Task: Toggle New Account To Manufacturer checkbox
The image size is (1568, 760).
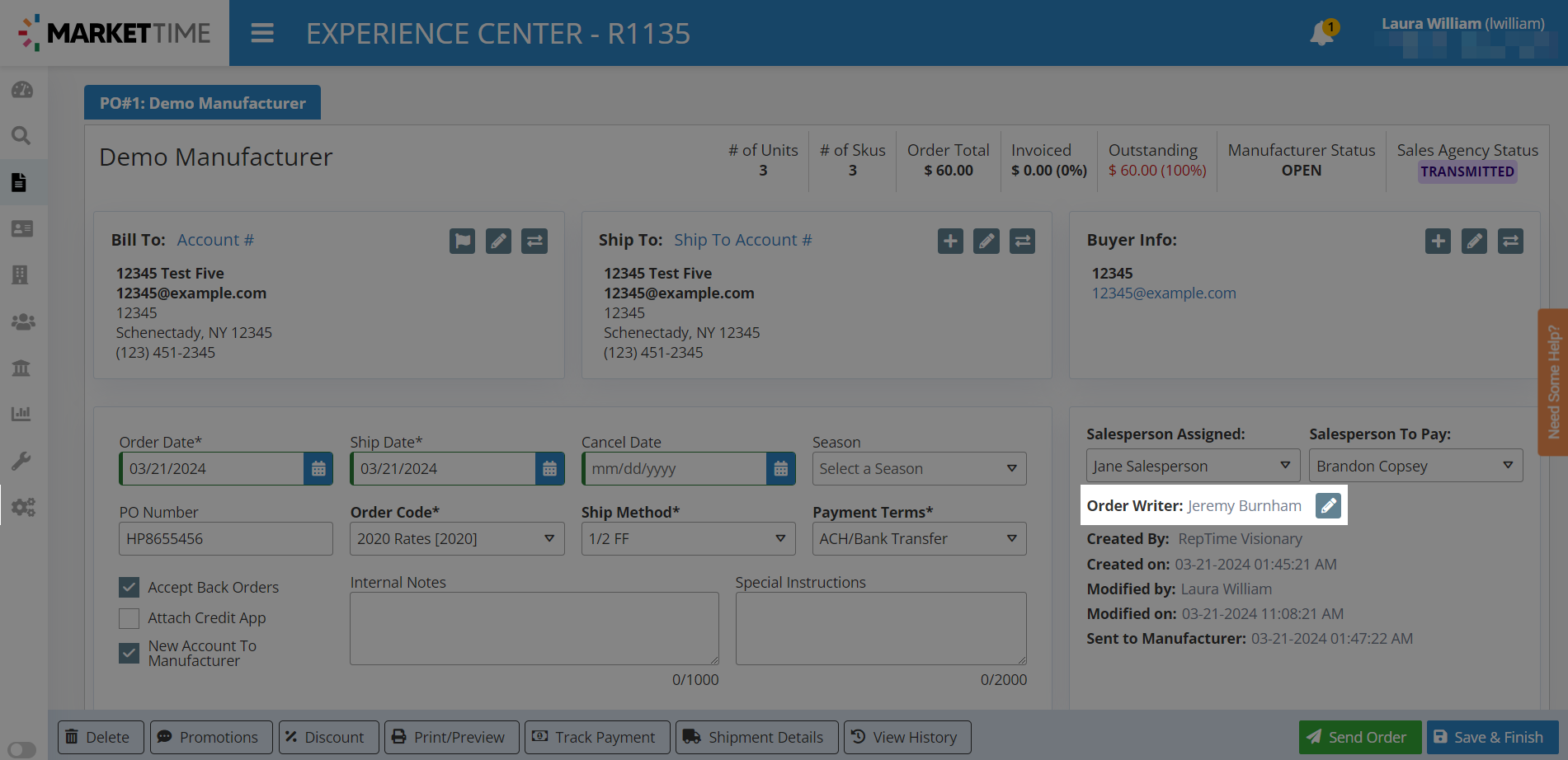Action: 129,653
